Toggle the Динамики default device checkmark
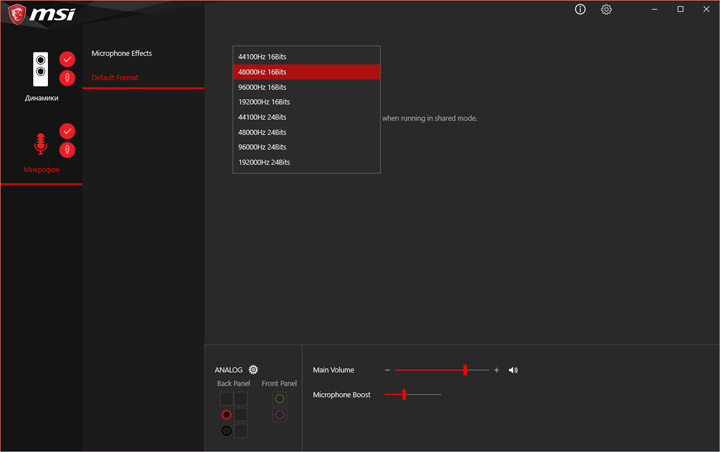 [x=67, y=59]
